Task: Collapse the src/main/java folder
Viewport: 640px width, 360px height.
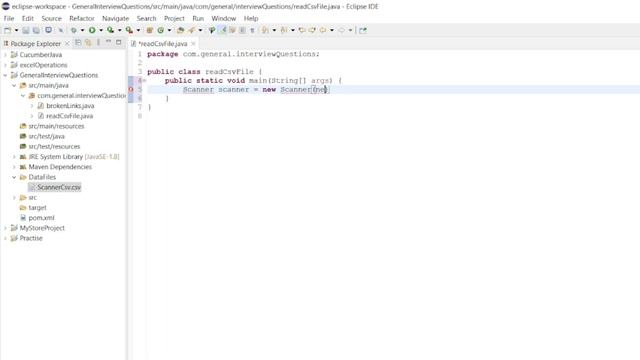Action: tap(14, 85)
